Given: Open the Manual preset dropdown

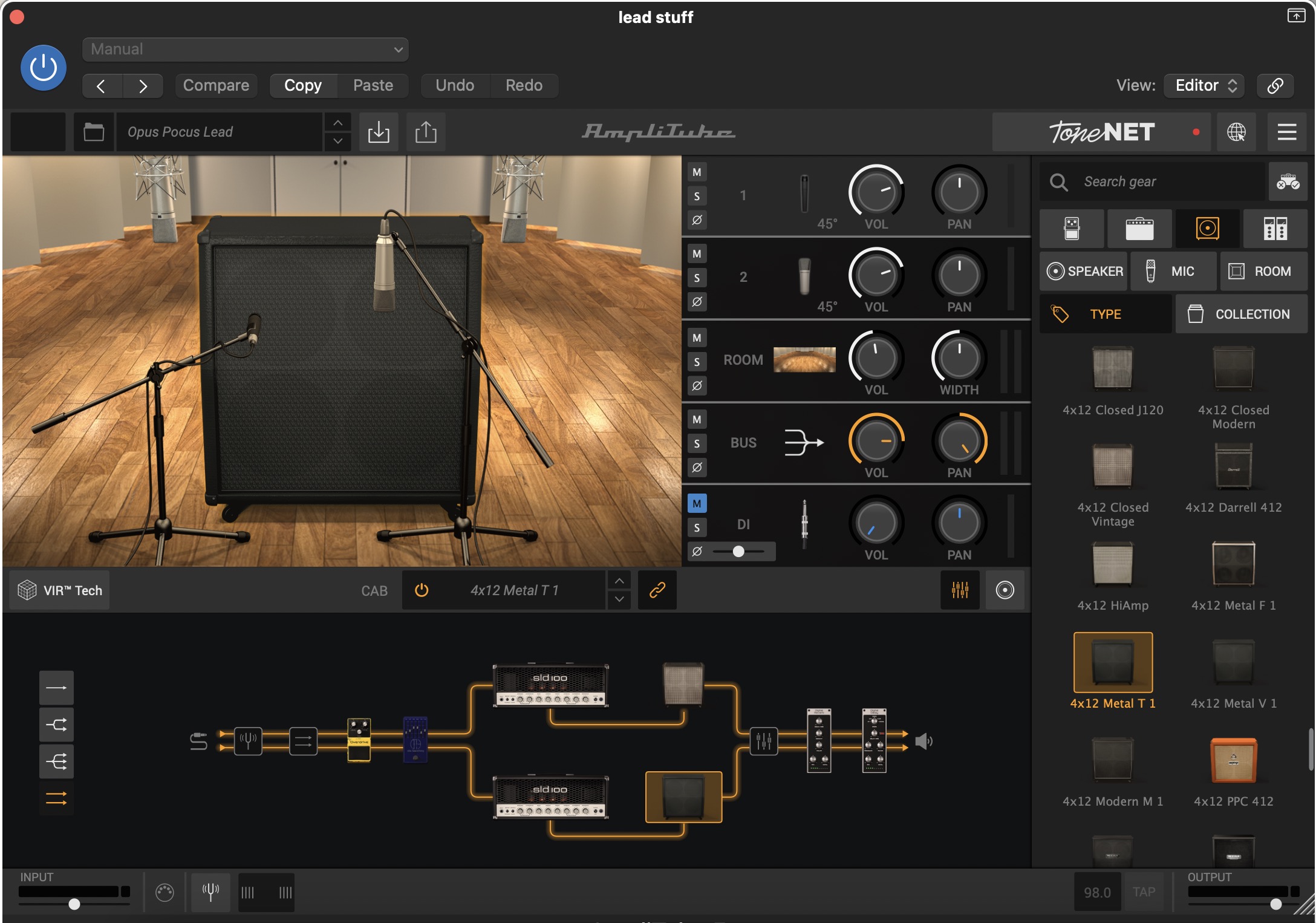Looking at the screenshot, I should tap(245, 50).
